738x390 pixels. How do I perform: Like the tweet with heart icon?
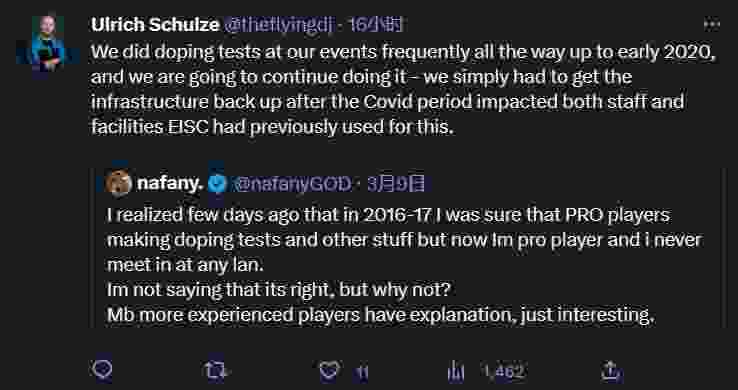pyautogui.click(x=329, y=371)
